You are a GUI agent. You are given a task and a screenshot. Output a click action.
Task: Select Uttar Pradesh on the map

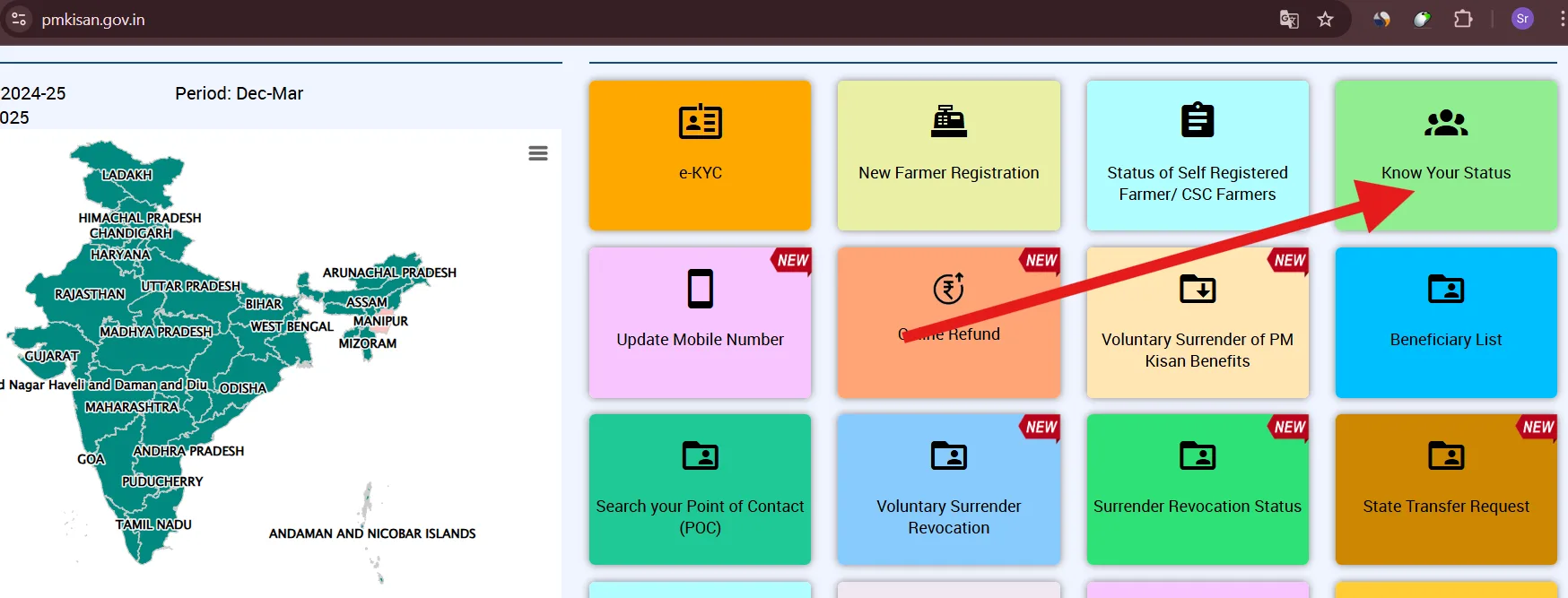click(190, 286)
